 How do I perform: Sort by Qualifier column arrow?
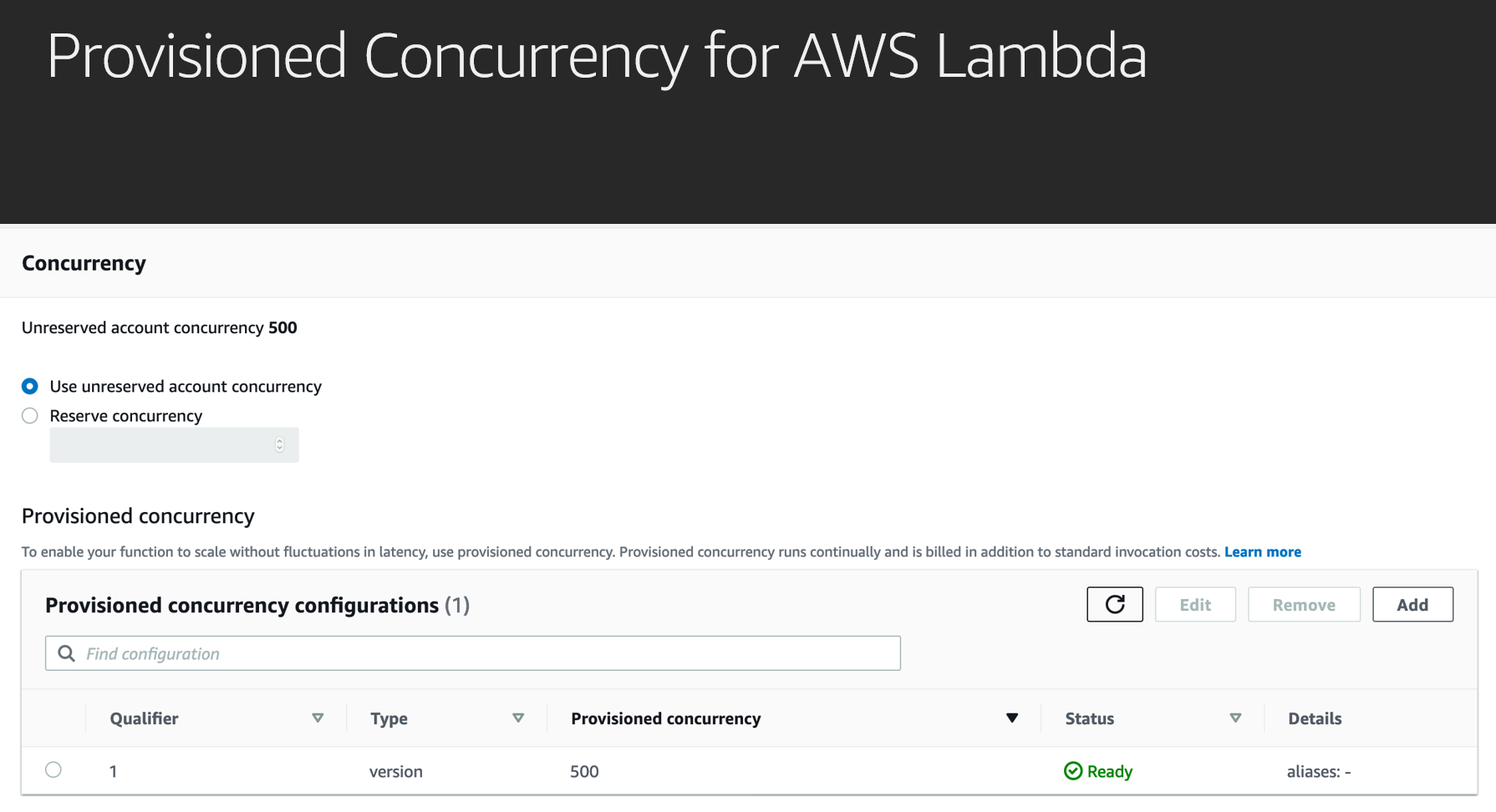click(x=318, y=718)
